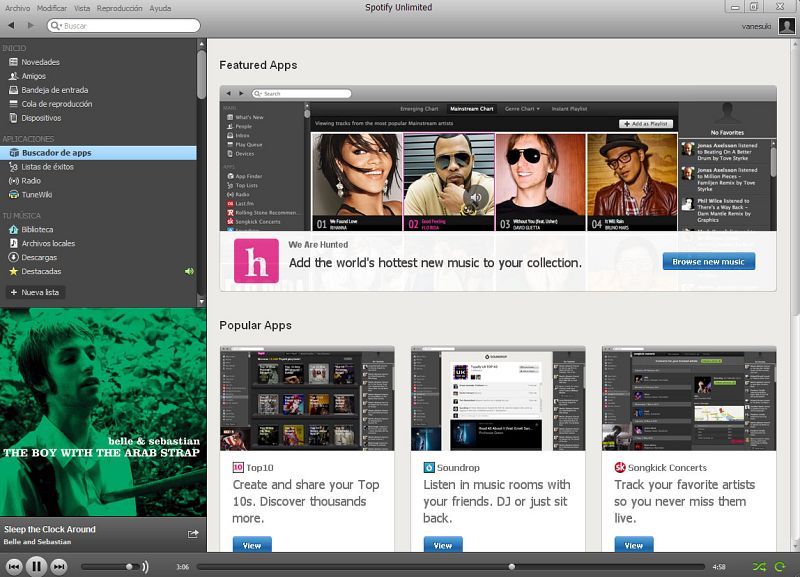800x577 pixels.
Task: Click the track progress seek bar
Action: pyautogui.click(x=450, y=567)
